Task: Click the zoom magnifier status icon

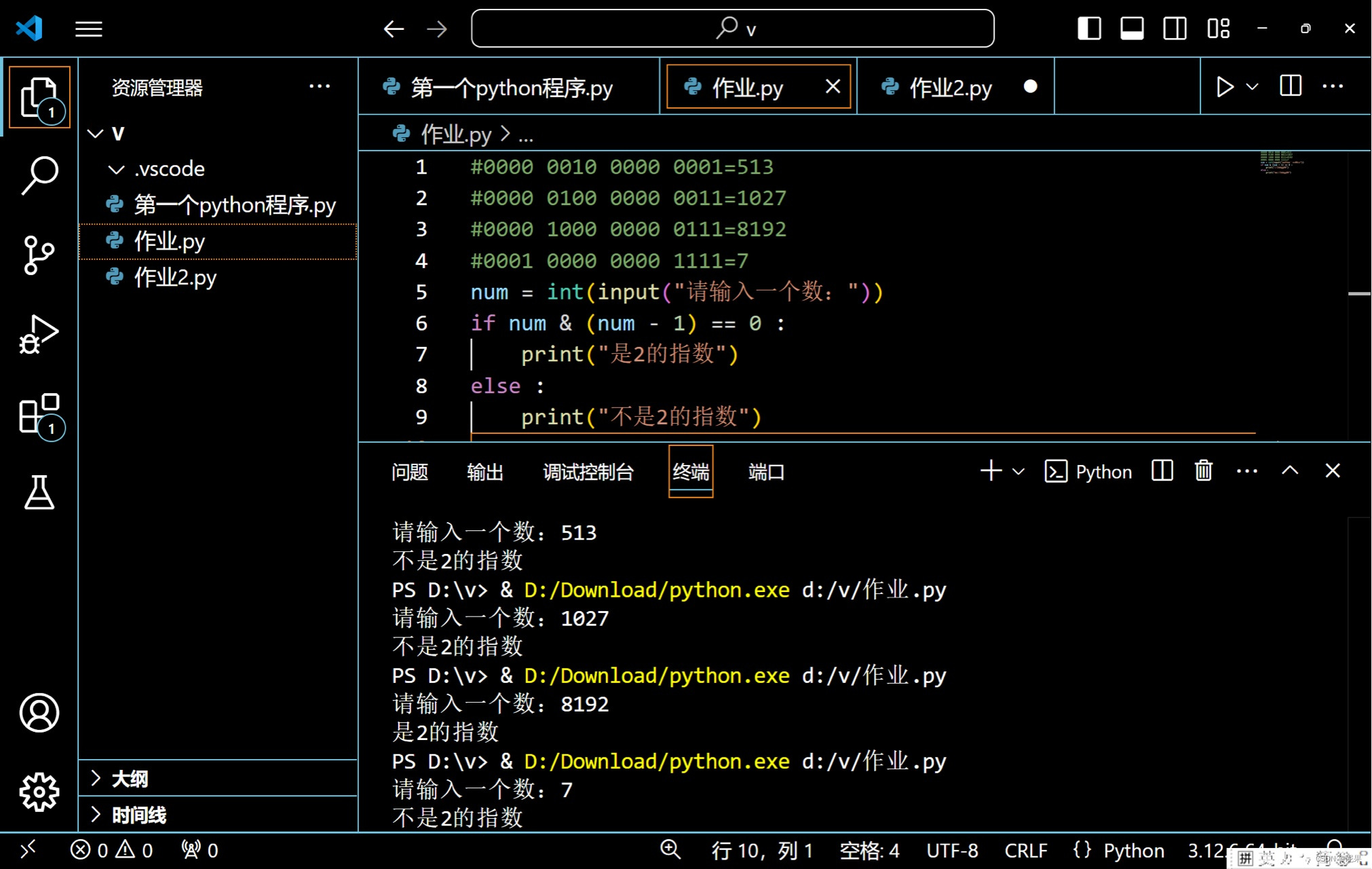Action: [x=670, y=849]
